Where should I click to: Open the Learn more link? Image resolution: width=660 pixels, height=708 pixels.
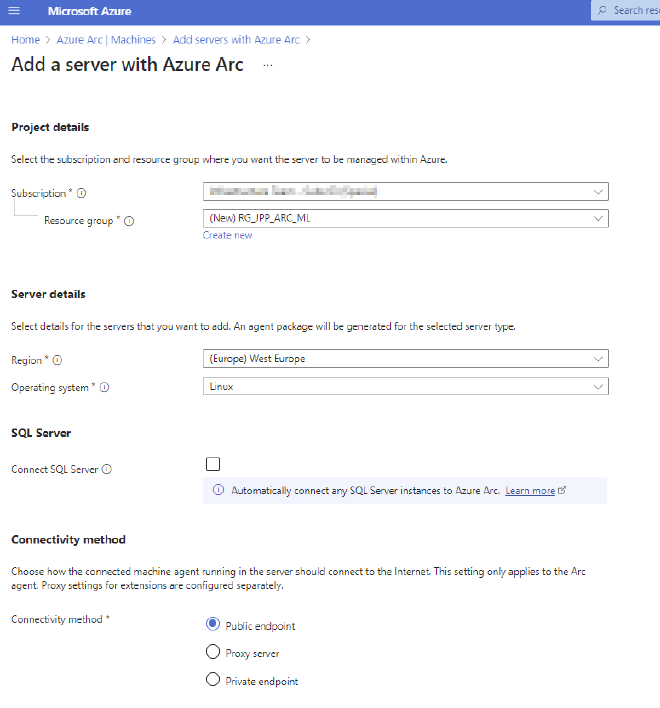pos(530,491)
